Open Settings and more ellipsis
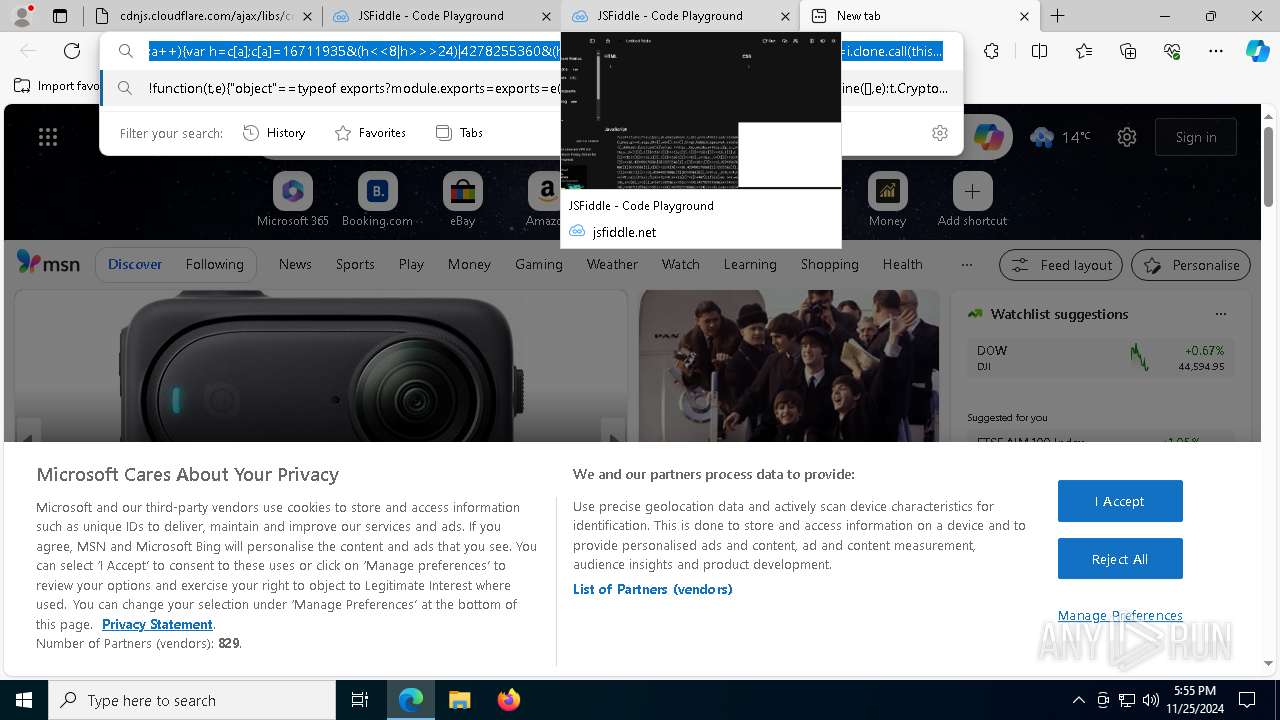Viewport: 1280px width, 720px height. click(x=1216, y=51)
